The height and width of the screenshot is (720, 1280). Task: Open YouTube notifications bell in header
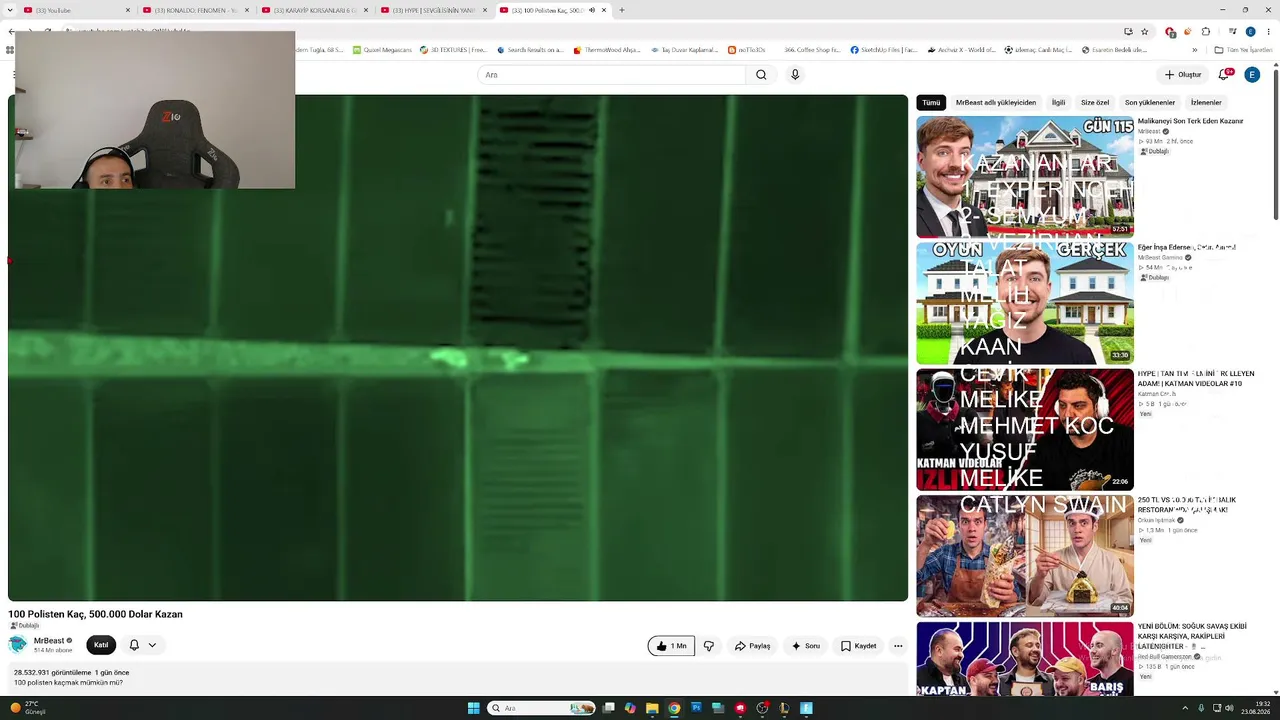click(1224, 74)
